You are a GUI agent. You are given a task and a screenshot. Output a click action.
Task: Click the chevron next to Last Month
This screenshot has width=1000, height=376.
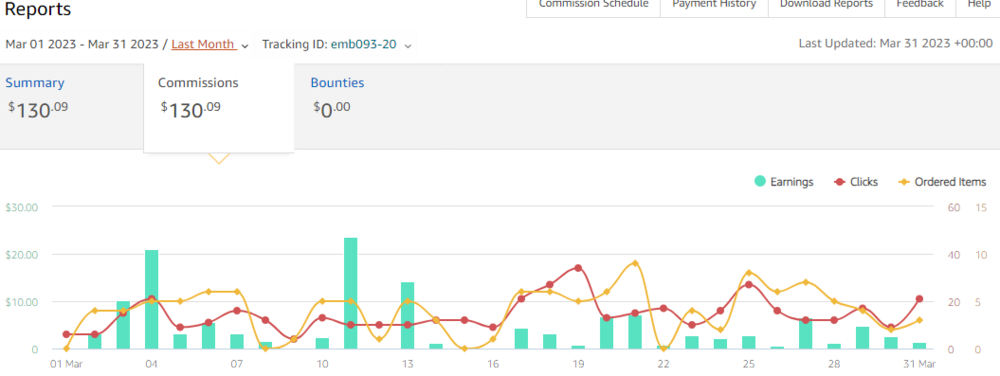pos(245,46)
